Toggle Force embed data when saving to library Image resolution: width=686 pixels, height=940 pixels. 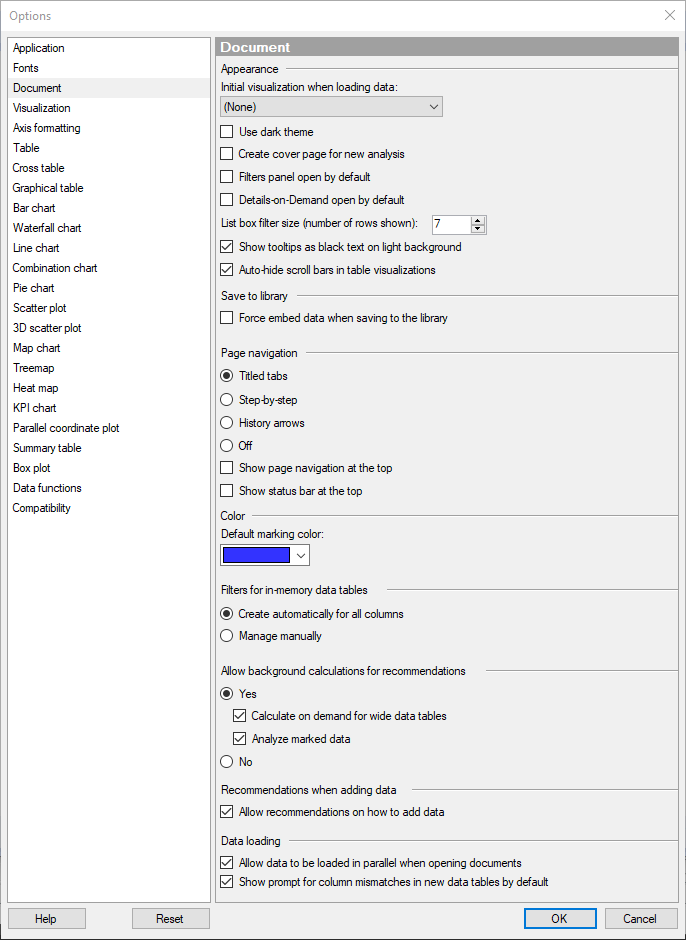pos(227,318)
